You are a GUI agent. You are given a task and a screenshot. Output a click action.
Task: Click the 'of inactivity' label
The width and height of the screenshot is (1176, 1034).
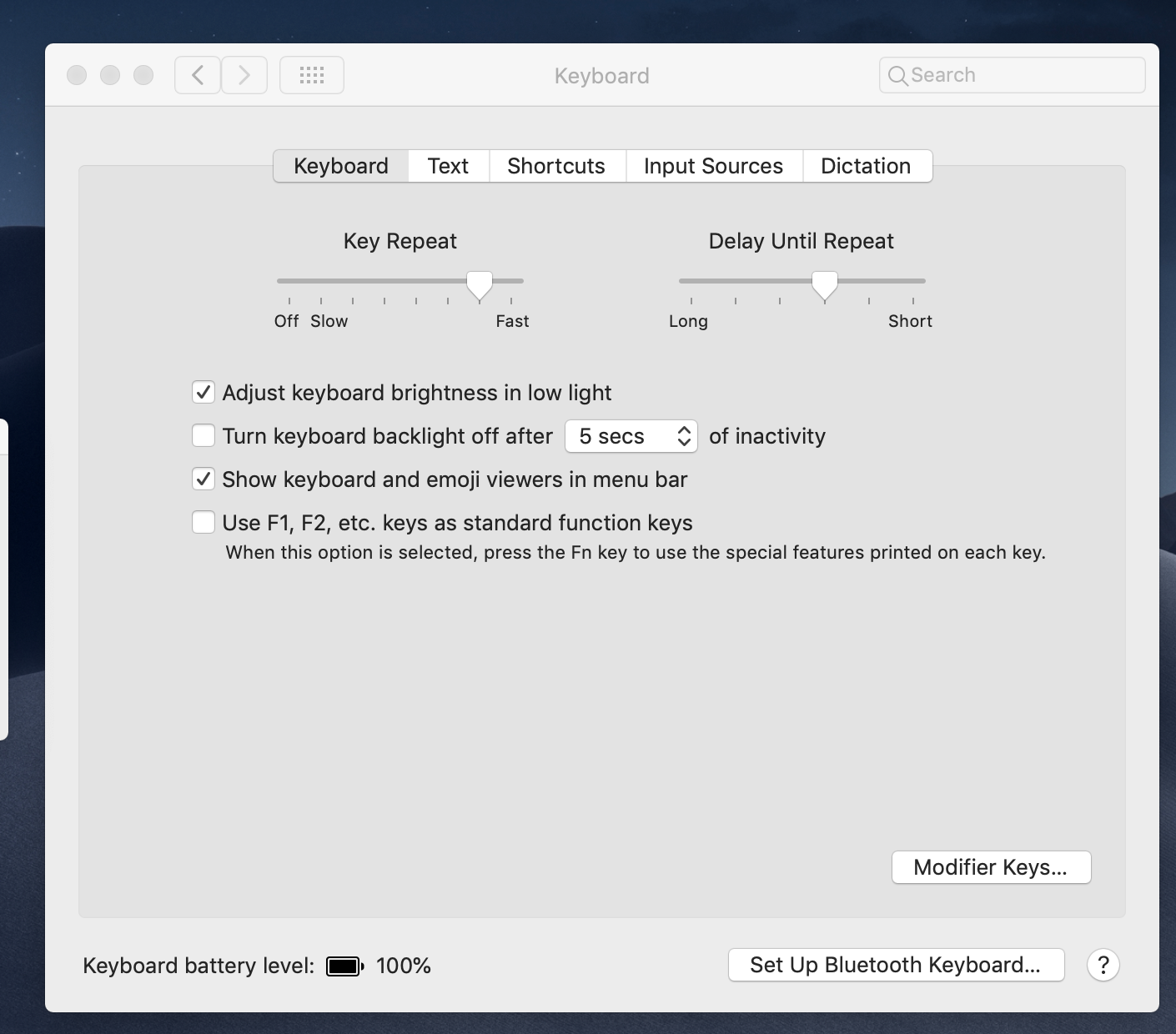pyautogui.click(x=767, y=436)
